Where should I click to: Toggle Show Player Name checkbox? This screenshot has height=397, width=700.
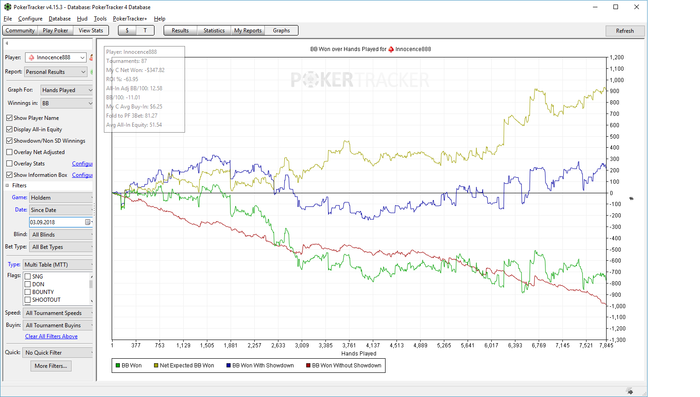click(x=9, y=118)
